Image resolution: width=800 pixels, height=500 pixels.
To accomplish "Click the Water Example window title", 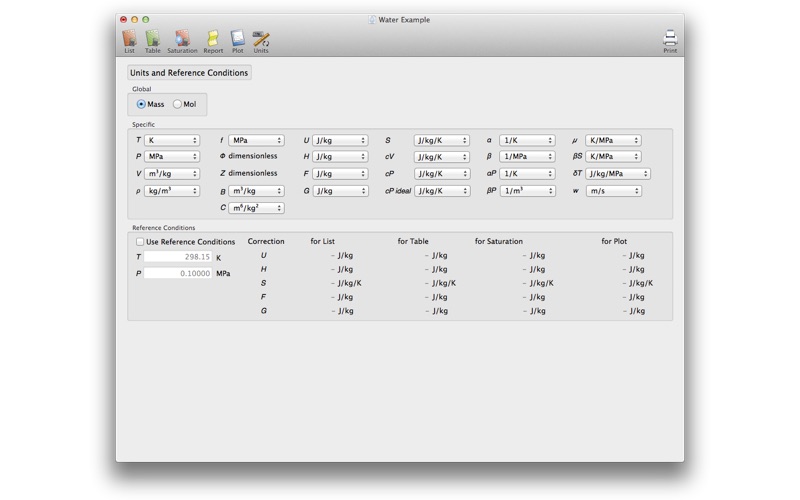I will click(404, 20).
